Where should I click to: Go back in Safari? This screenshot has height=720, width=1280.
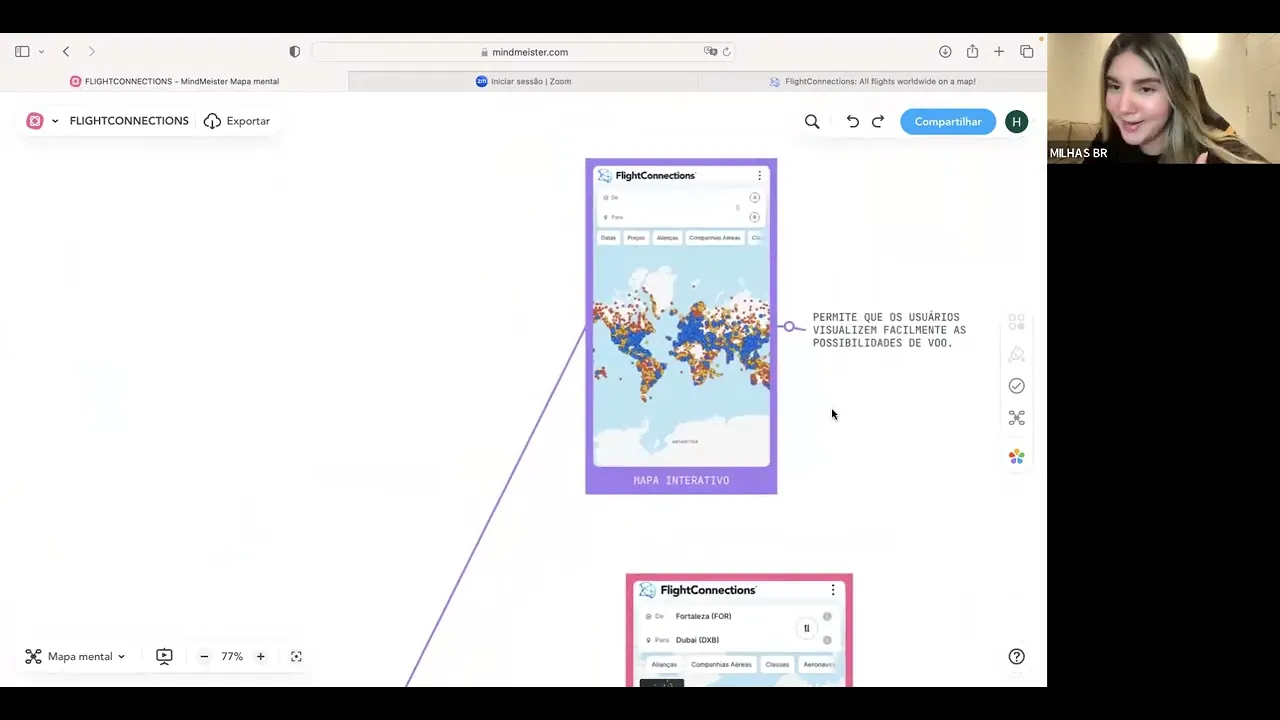tap(66, 52)
